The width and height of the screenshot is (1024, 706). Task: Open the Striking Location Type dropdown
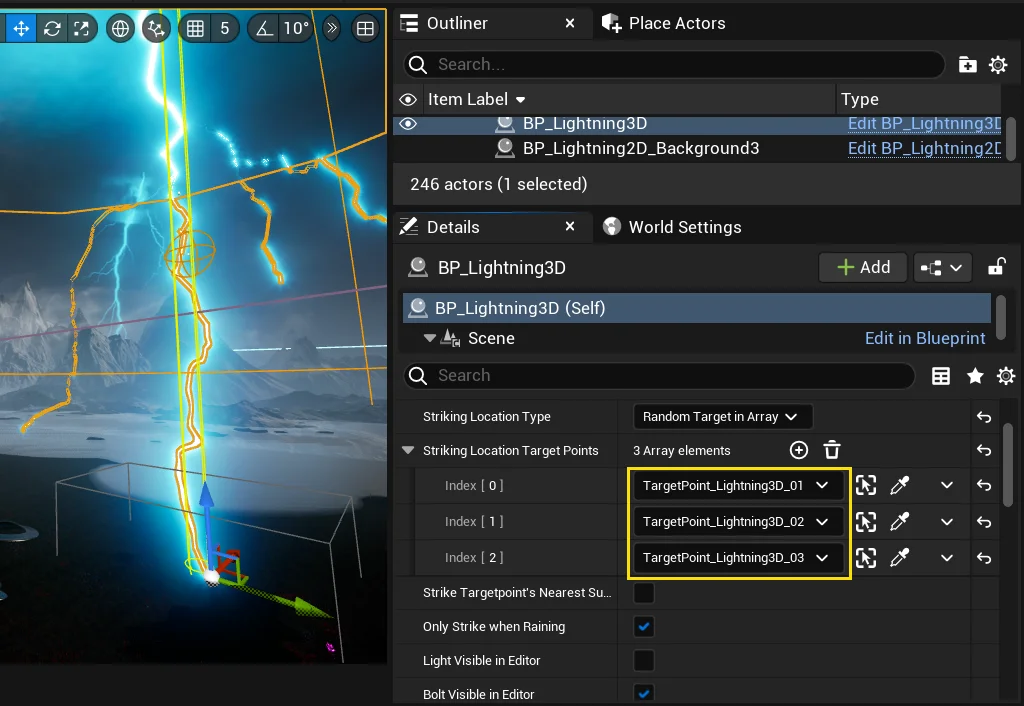point(722,417)
